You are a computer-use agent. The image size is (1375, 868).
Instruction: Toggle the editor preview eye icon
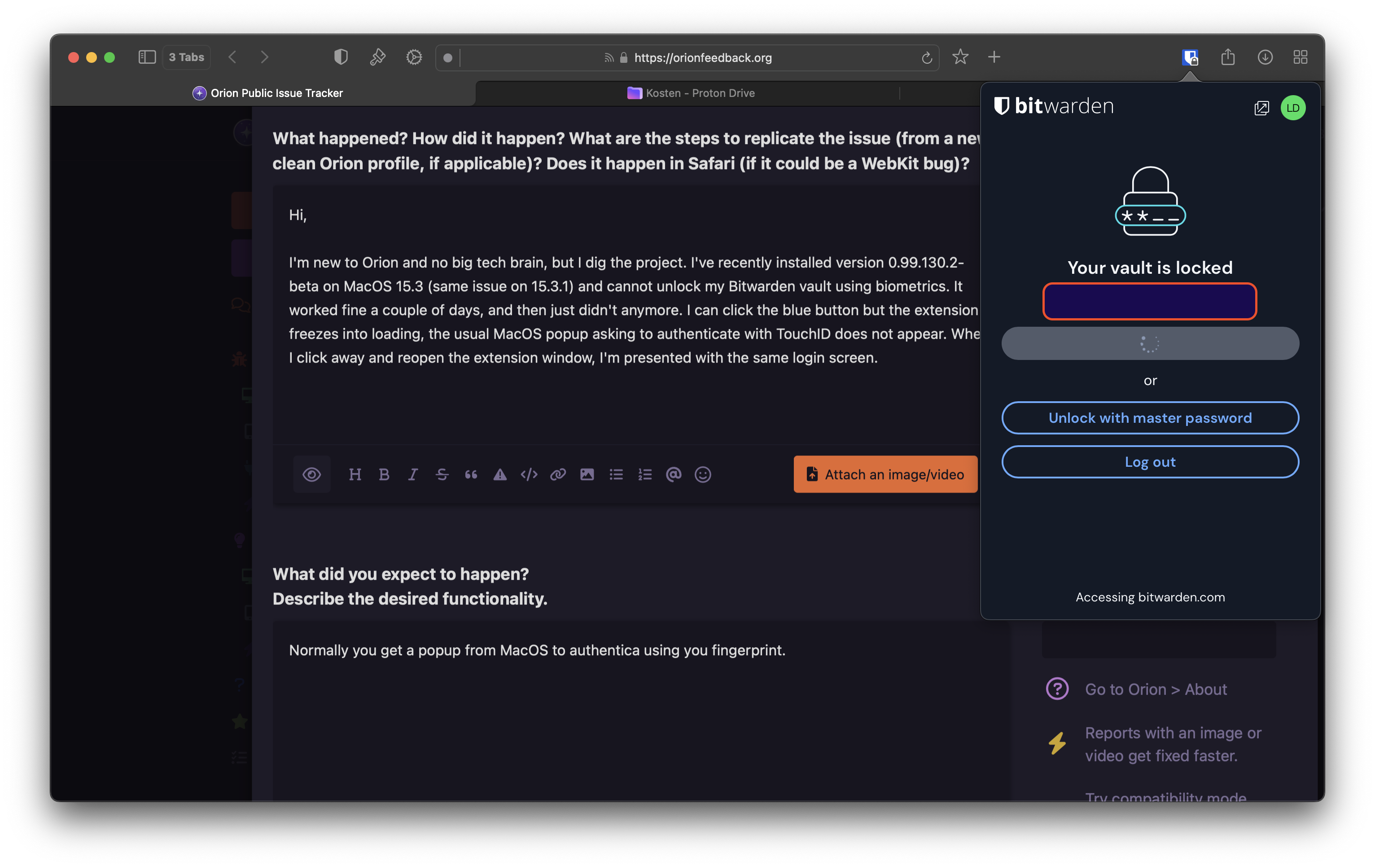312,474
